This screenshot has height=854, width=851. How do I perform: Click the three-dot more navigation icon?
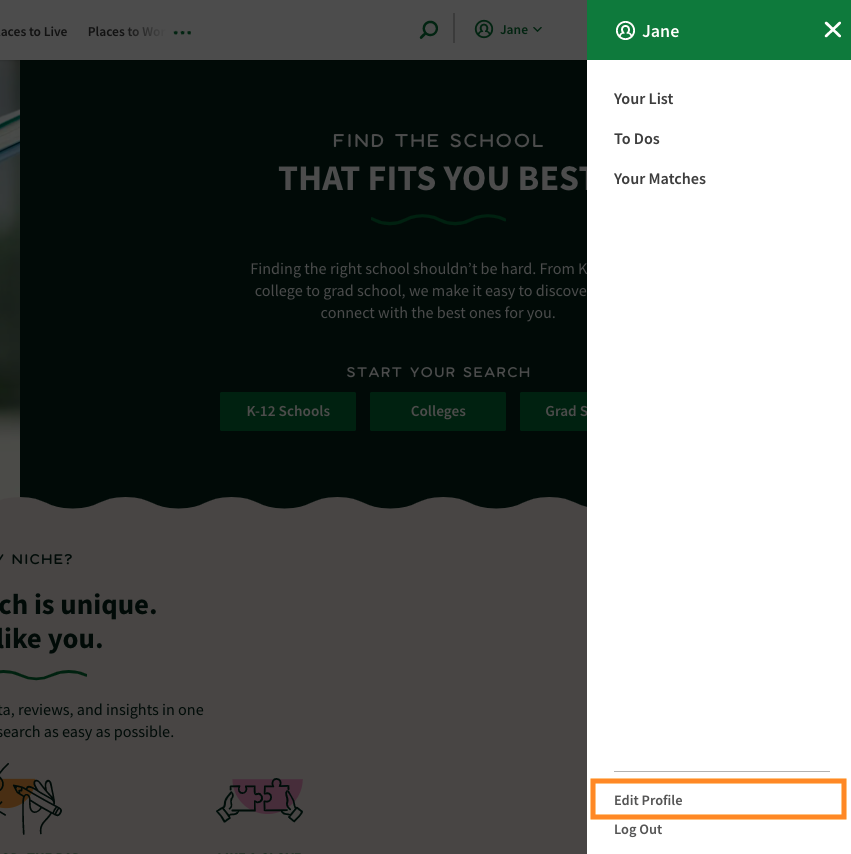(182, 32)
